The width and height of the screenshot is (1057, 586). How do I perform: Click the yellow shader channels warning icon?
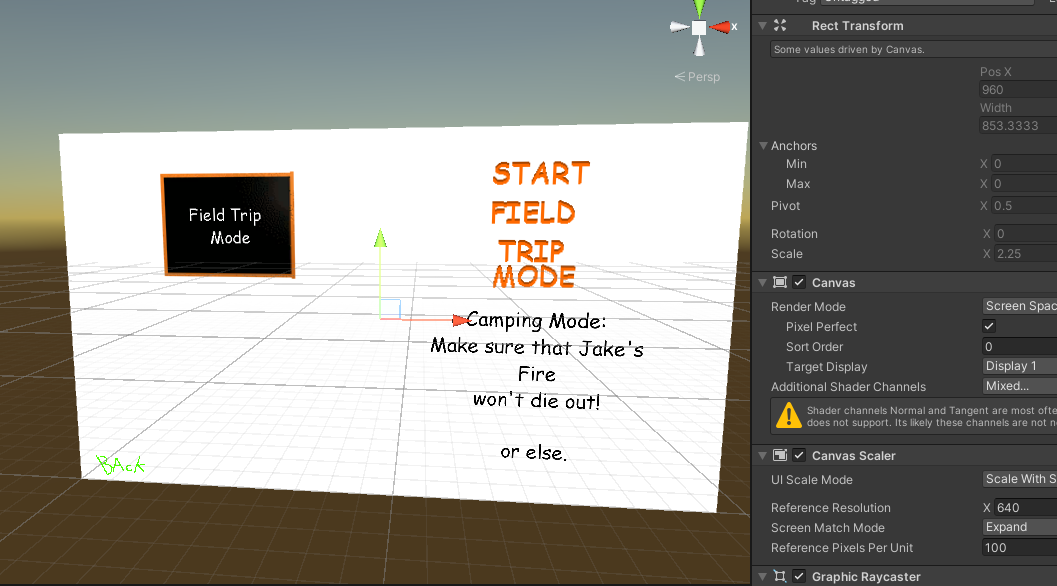[x=789, y=415]
